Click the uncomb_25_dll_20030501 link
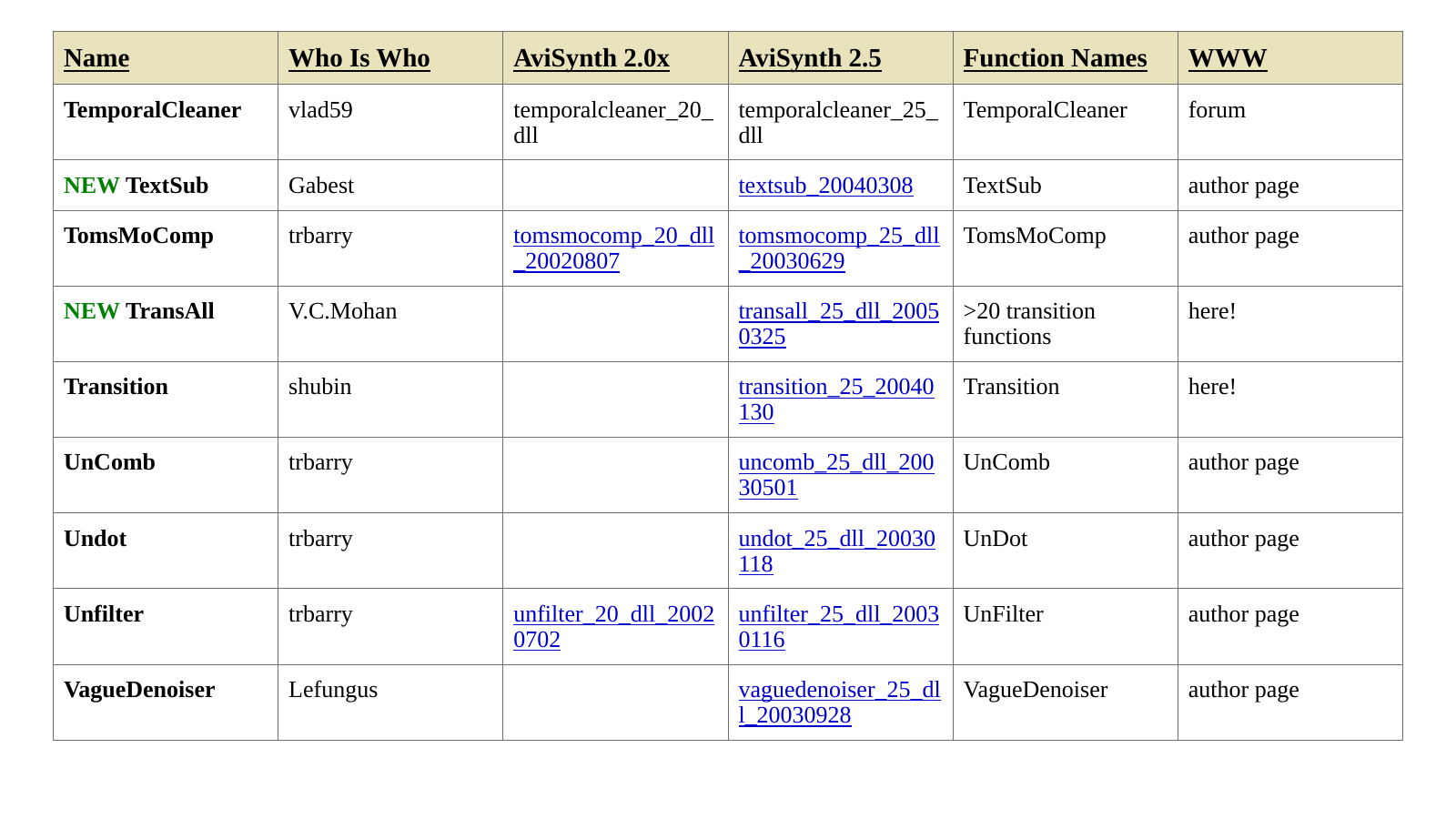The width and height of the screenshot is (1456, 819). [835, 475]
